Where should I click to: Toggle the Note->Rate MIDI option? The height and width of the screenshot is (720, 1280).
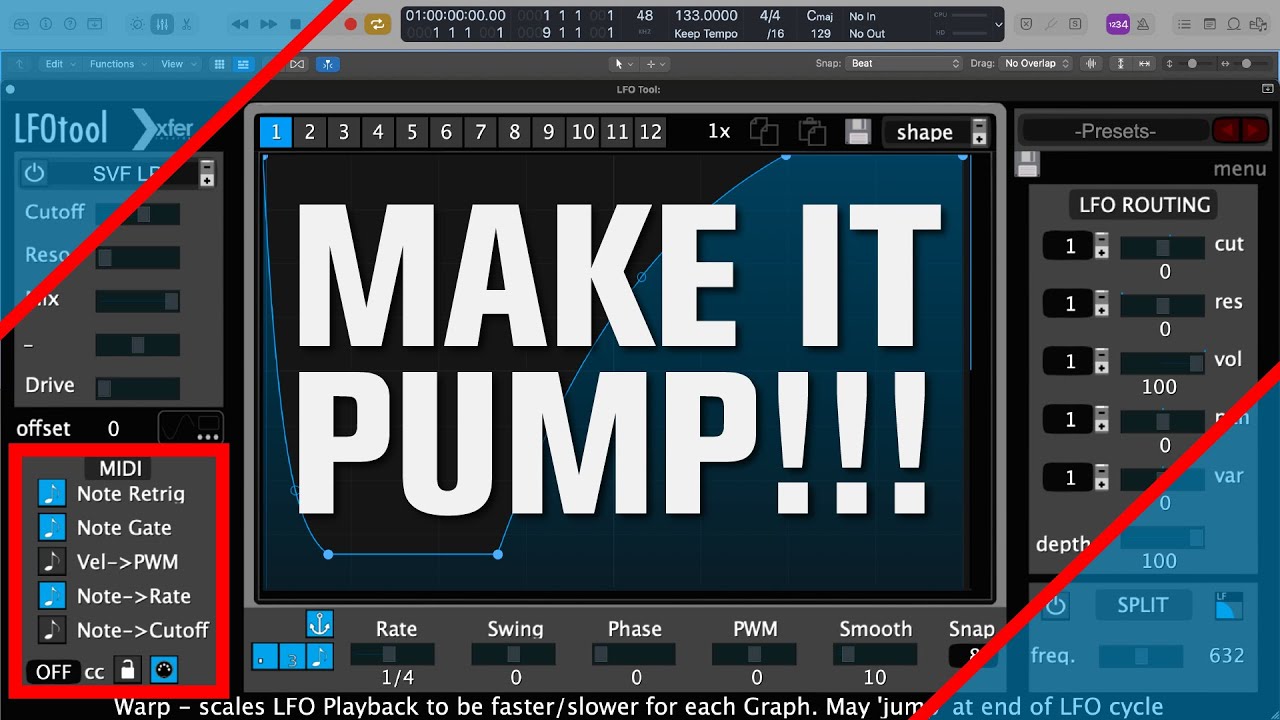coord(51,595)
